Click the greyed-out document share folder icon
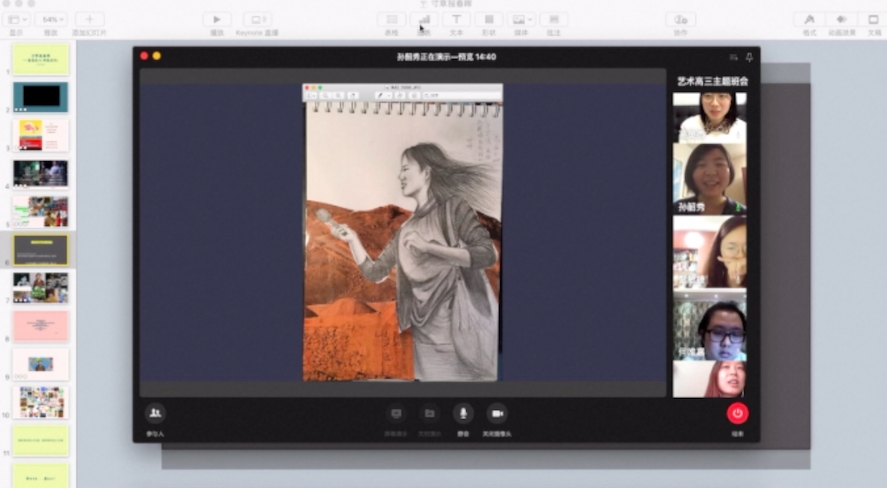This screenshot has width=887, height=488. 429,413
